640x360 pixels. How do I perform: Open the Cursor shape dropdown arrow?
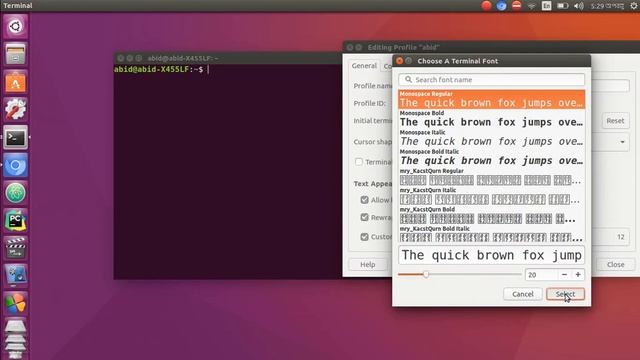tap(622, 142)
